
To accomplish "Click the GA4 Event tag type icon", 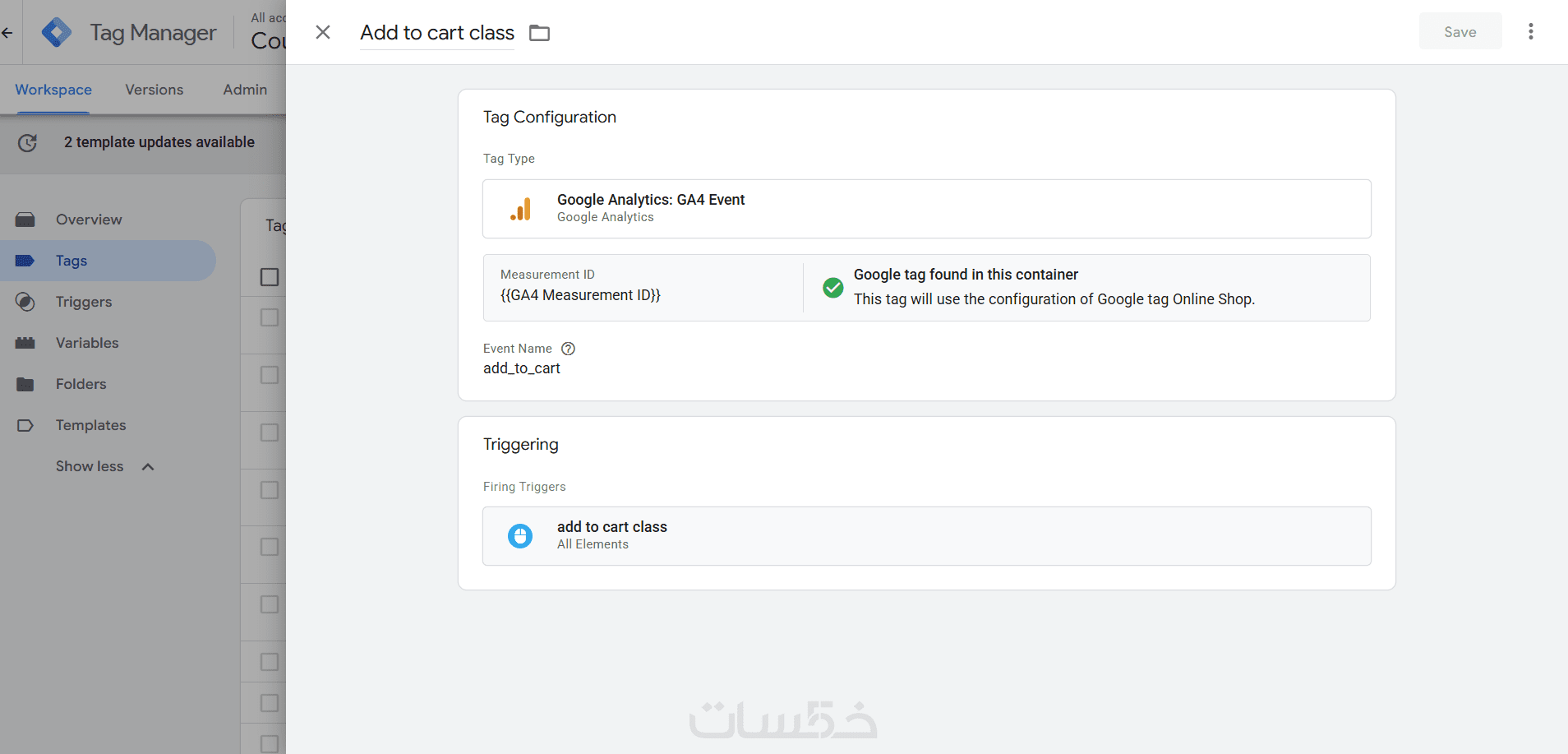I will (520, 209).
